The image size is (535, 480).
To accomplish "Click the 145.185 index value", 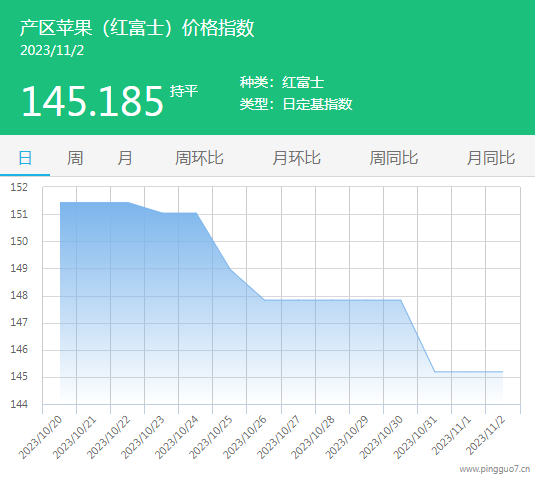I will point(93,101).
